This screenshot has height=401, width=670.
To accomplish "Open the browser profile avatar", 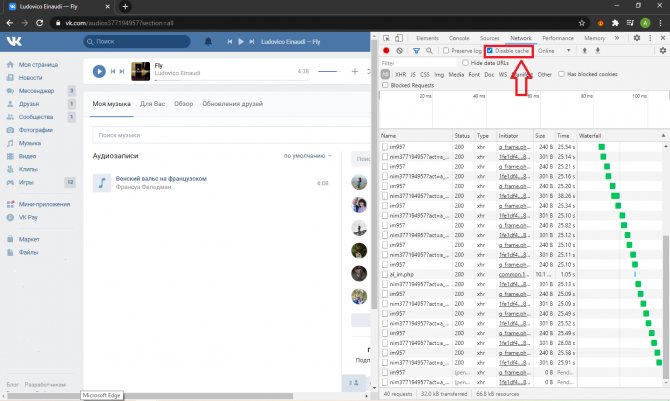I will 645,23.
